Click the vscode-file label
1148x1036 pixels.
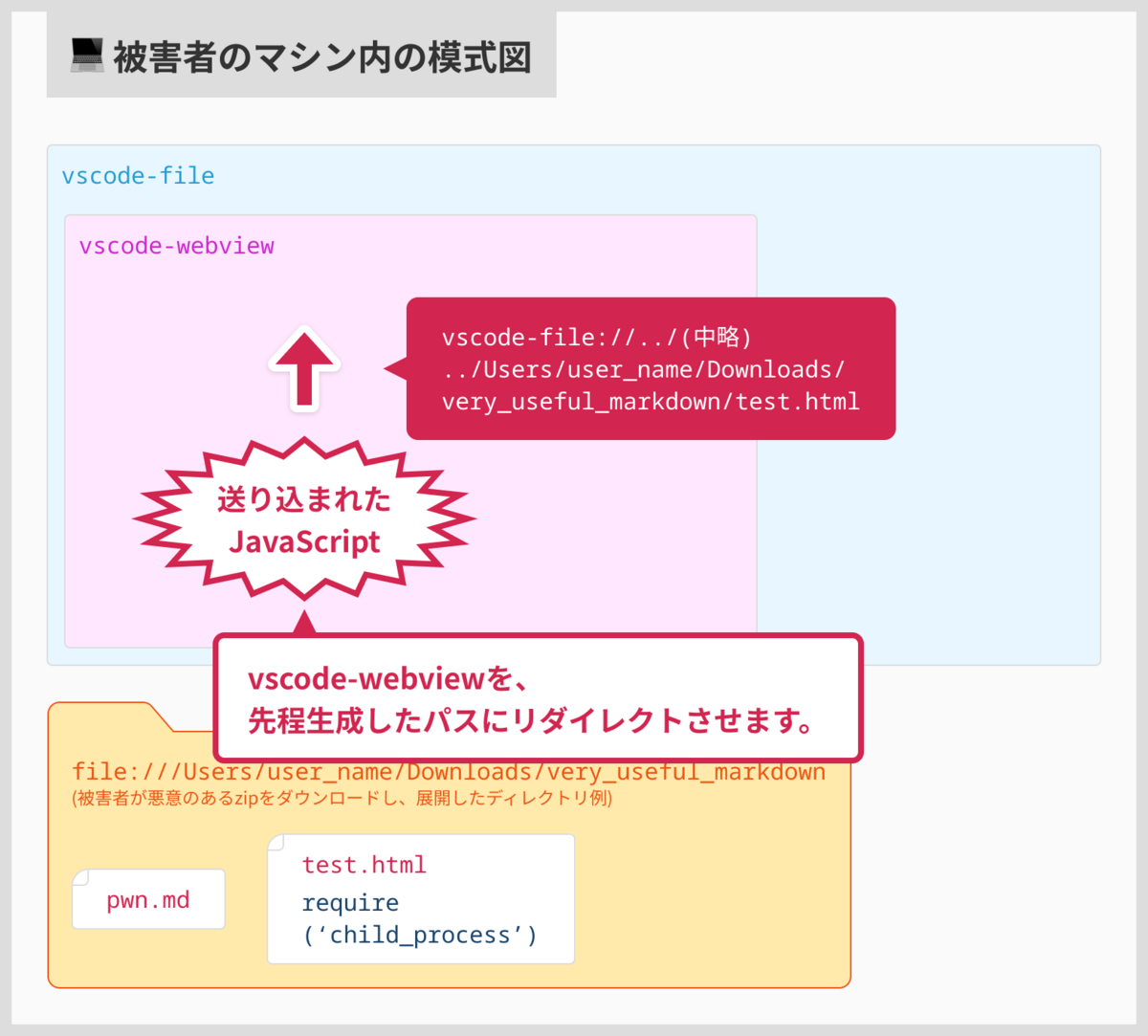click(x=138, y=176)
